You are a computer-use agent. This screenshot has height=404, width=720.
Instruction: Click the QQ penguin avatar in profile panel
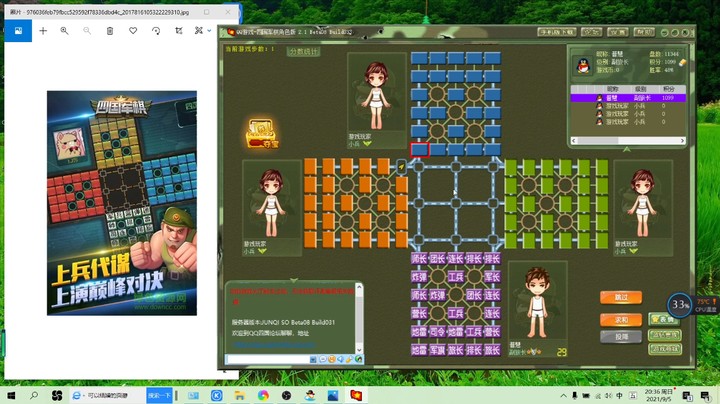(x=583, y=65)
